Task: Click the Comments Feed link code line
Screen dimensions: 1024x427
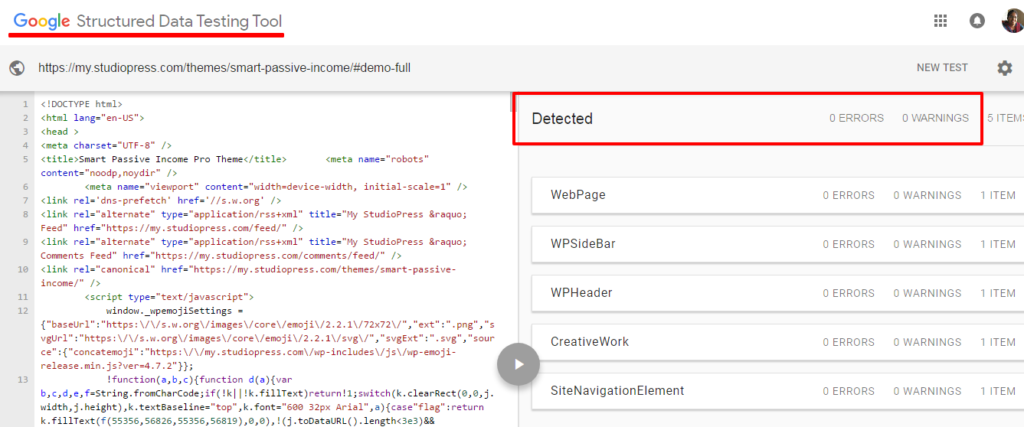Action: click(253, 249)
